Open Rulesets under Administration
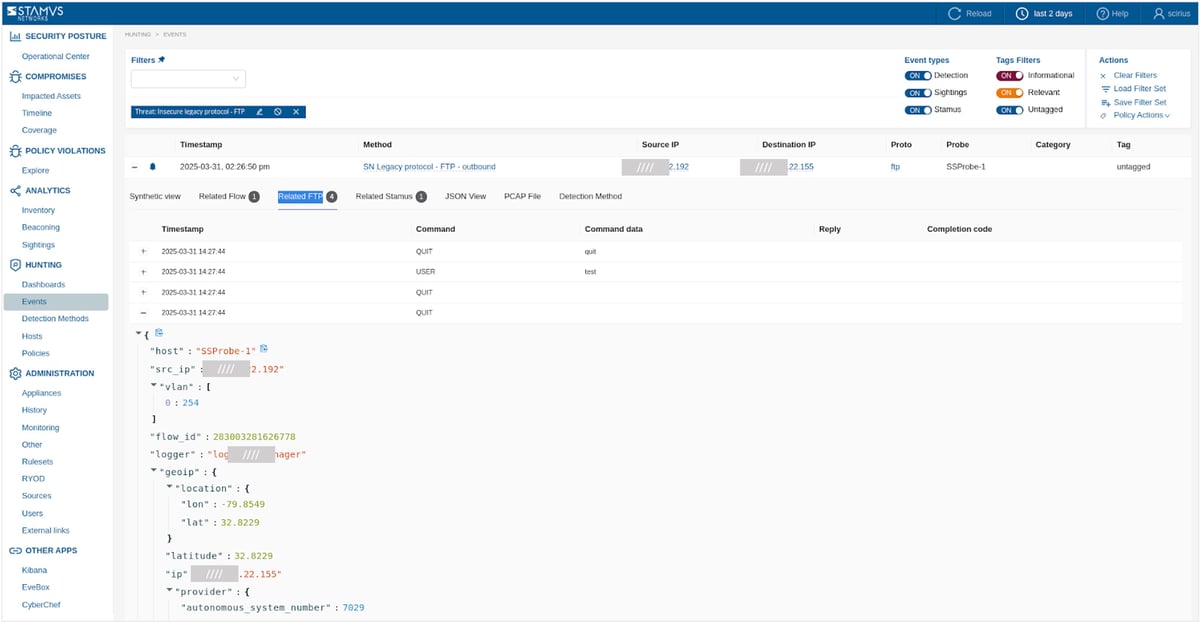The width and height of the screenshot is (1200, 622). [38, 462]
